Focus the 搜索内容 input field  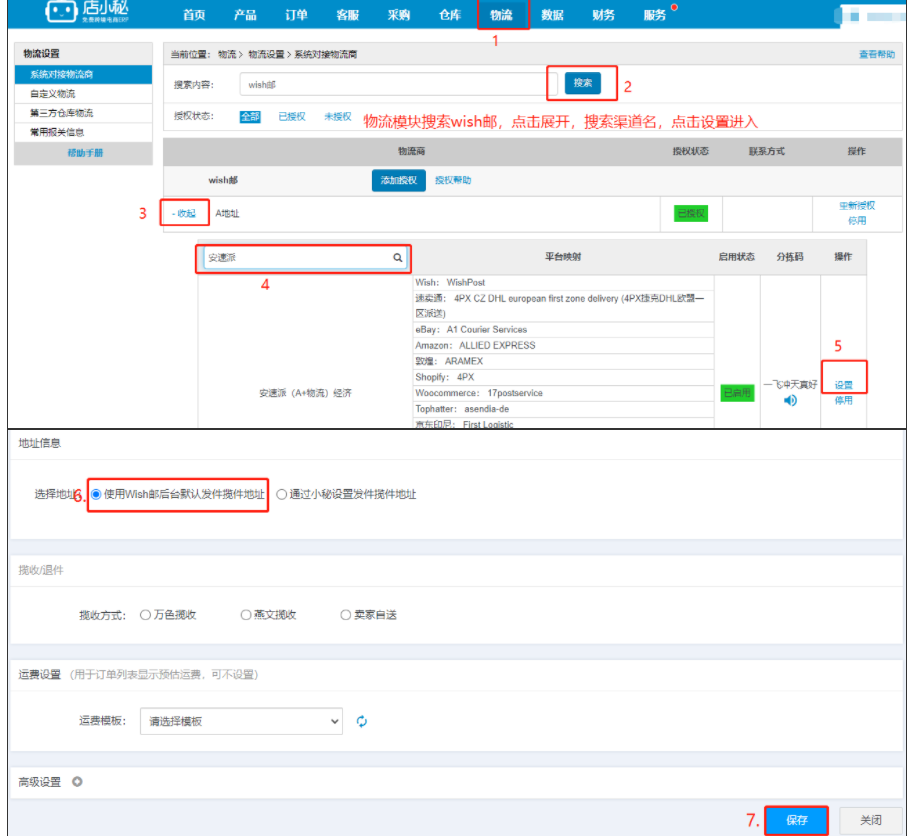(x=399, y=85)
